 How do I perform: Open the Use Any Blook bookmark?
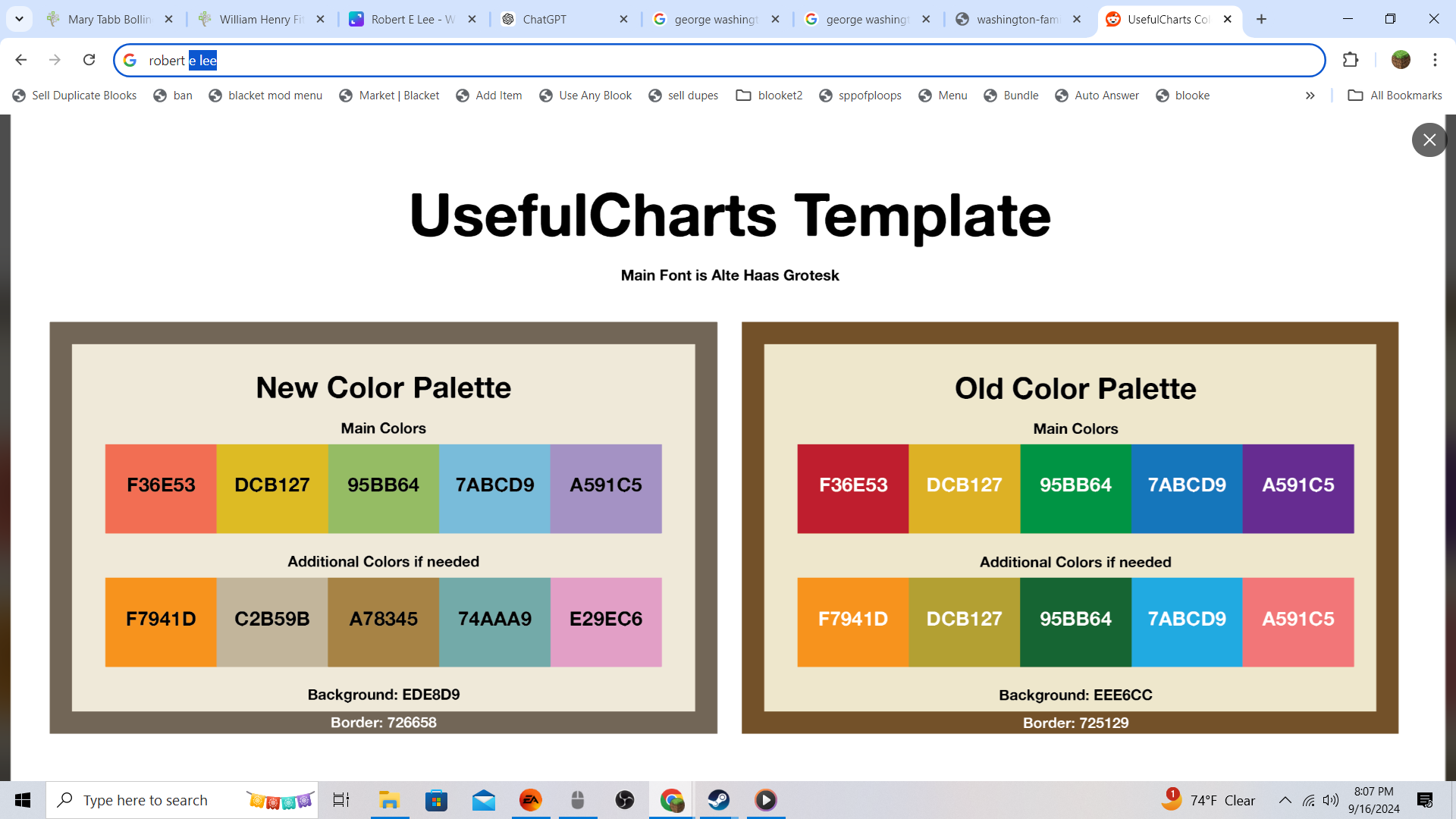click(585, 96)
